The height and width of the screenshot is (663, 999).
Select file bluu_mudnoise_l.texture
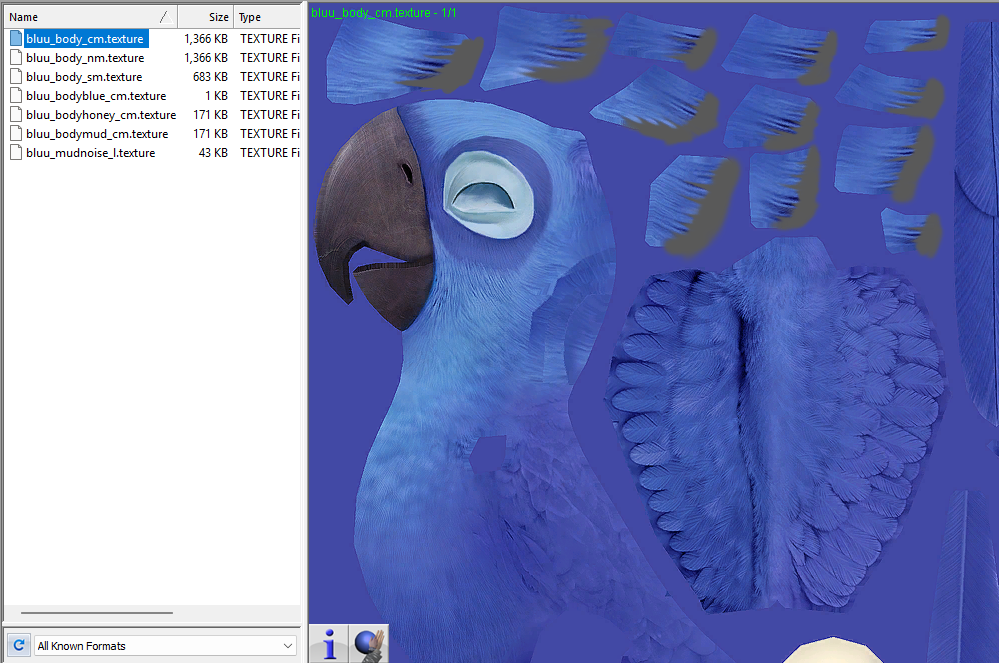[x=90, y=153]
